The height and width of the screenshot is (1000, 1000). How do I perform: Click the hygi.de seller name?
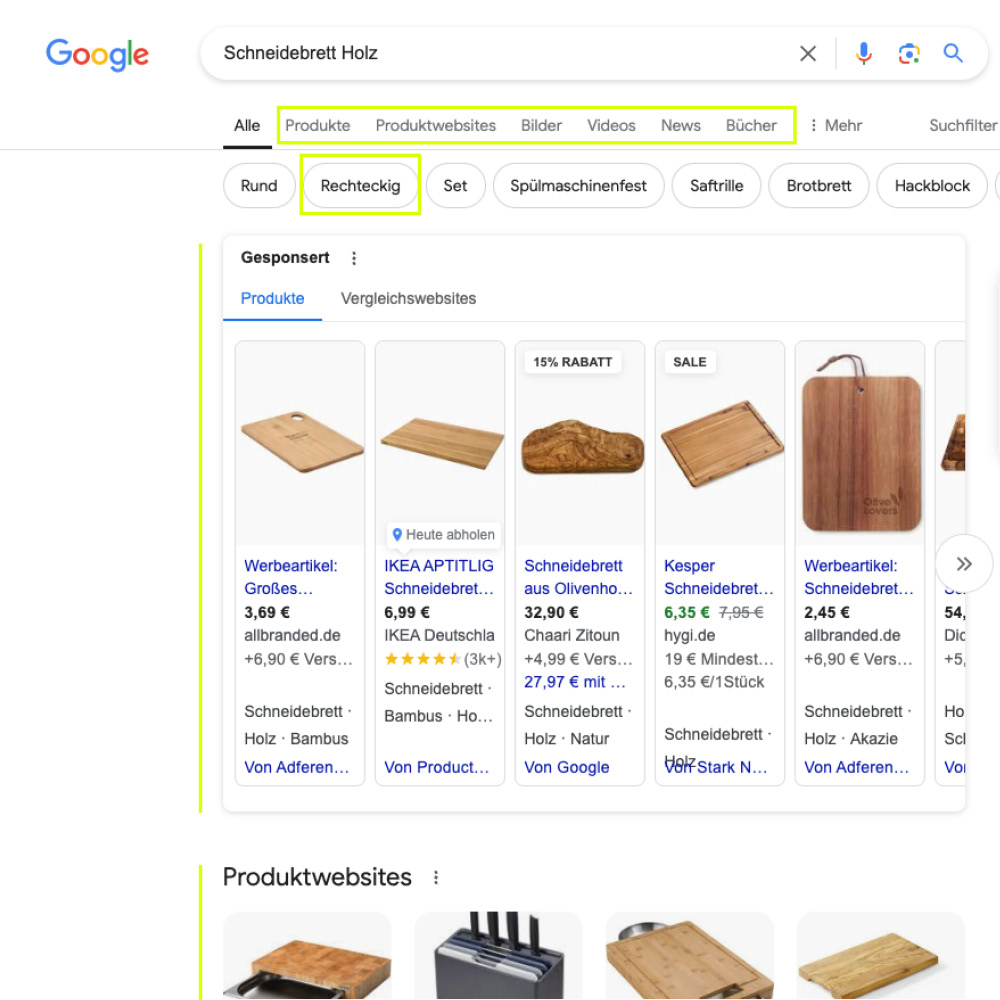tap(689, 635)
